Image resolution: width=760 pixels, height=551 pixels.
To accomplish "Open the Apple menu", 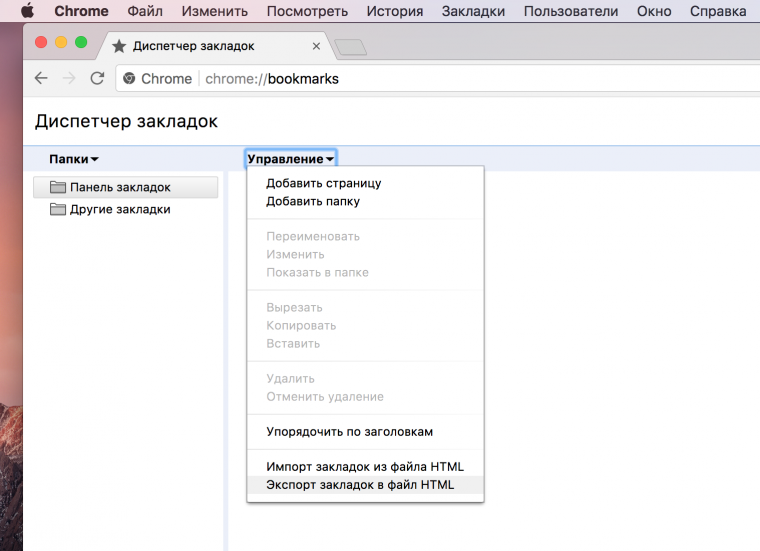I will coord(28,10).
